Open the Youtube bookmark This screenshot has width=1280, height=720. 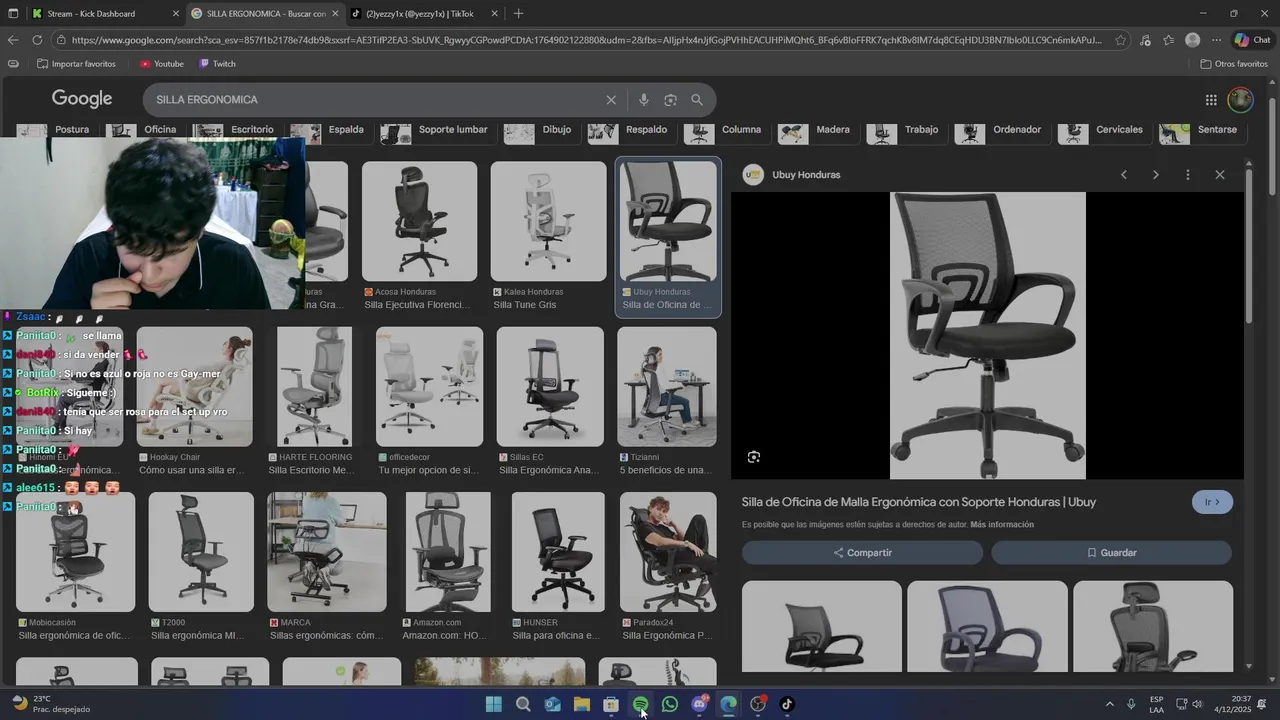(161, 64)
